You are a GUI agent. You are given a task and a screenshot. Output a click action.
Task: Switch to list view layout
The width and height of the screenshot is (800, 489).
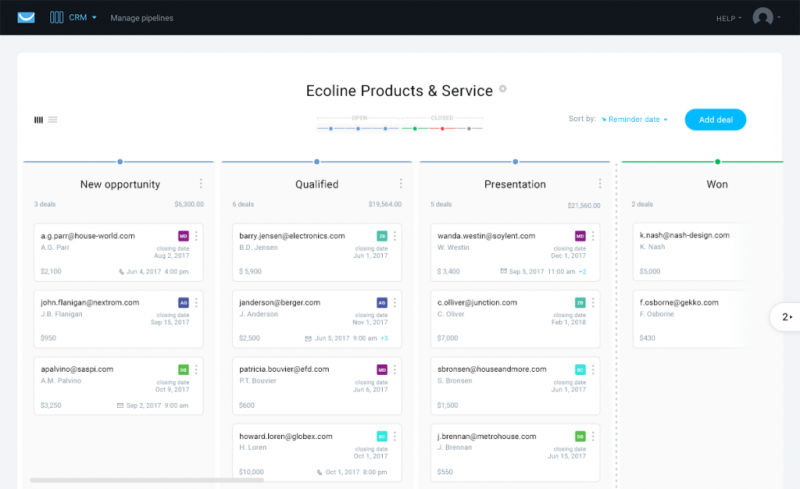pos(53,120)
